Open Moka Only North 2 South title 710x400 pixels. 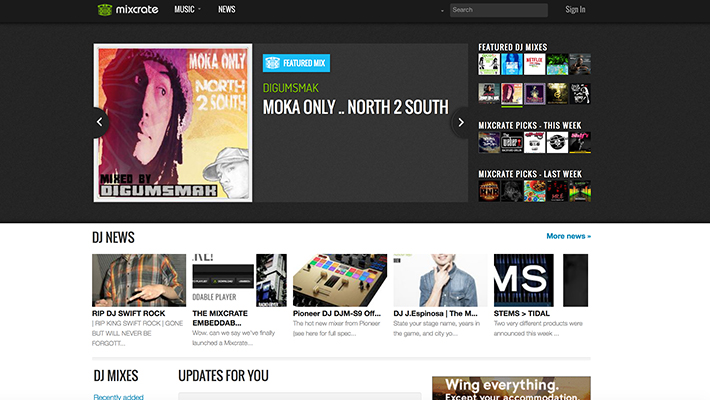pyautogui.click(x=355, y=108)
